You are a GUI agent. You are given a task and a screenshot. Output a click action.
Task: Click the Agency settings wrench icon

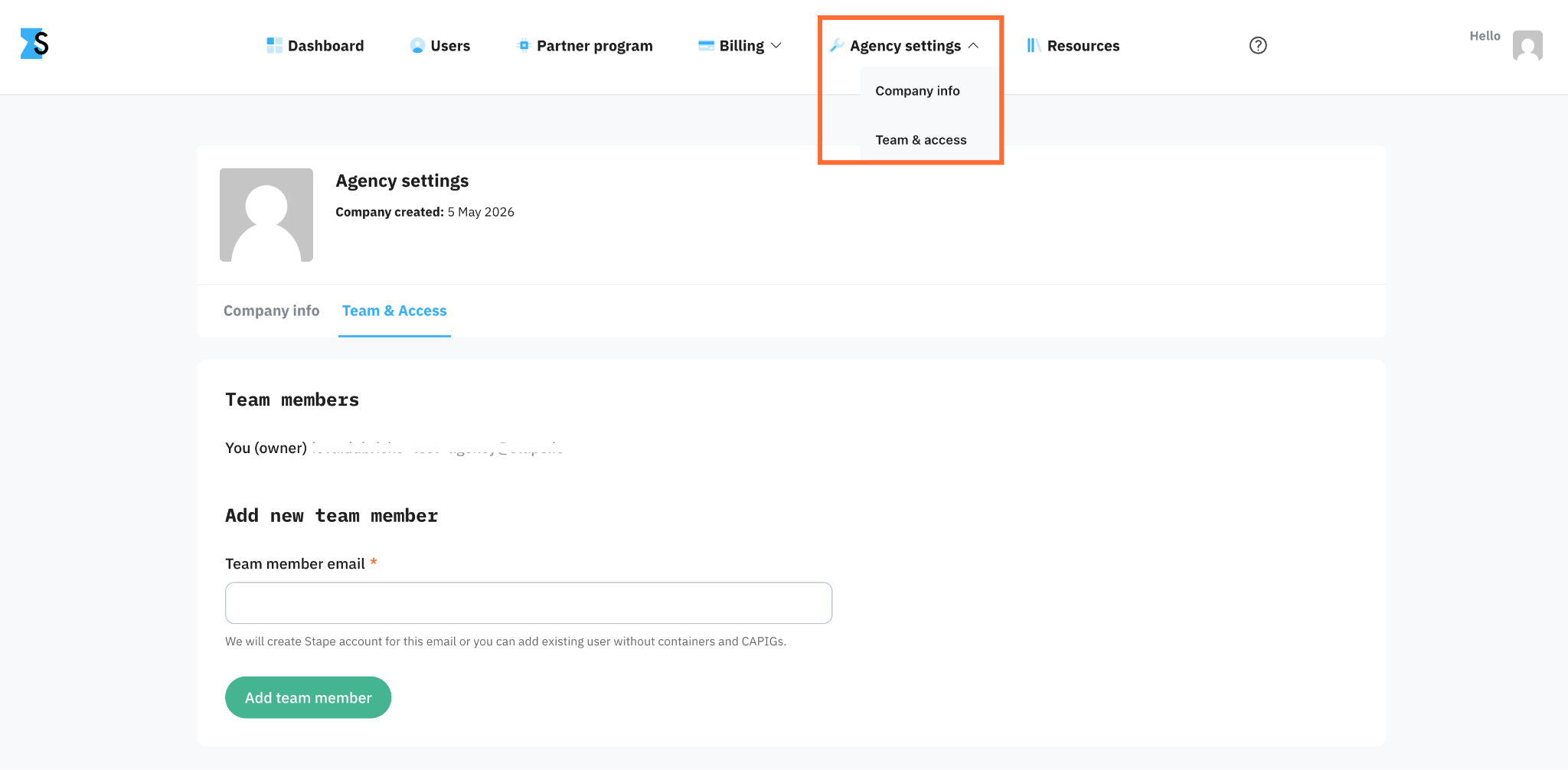point(837,45)
